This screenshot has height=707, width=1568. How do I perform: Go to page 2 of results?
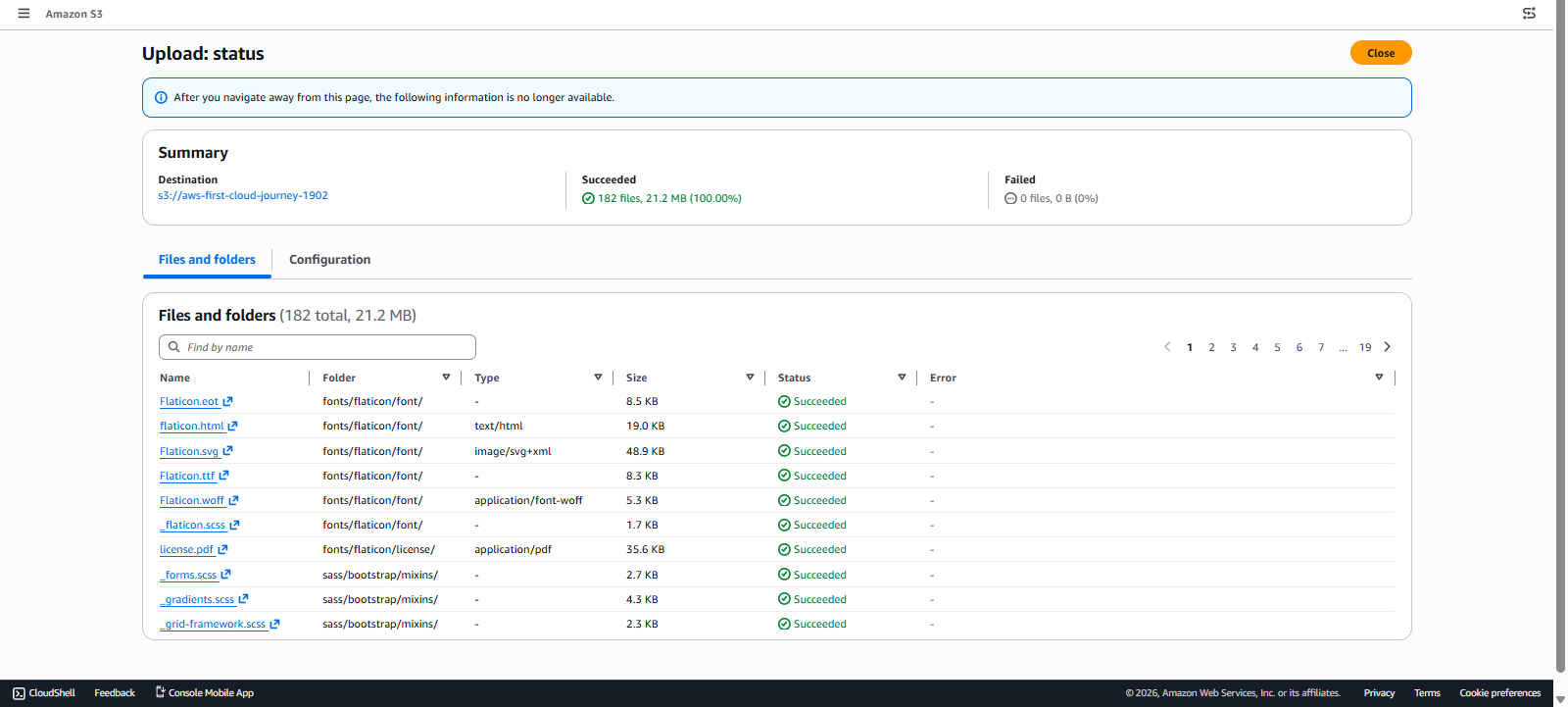click(x=1211, y=348)
